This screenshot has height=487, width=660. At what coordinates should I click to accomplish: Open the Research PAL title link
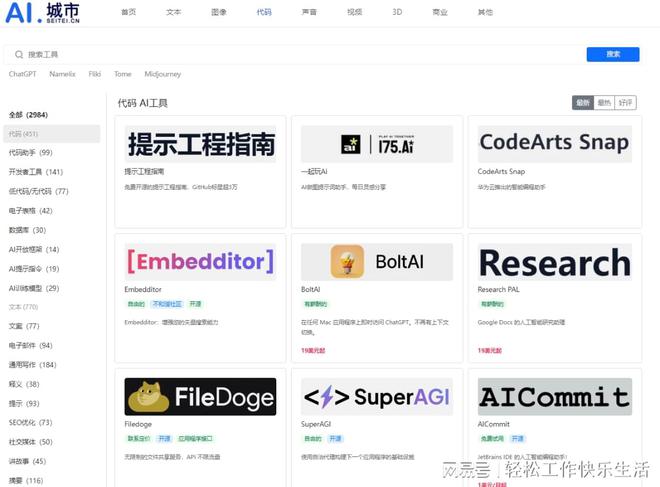tap(498, 289)
